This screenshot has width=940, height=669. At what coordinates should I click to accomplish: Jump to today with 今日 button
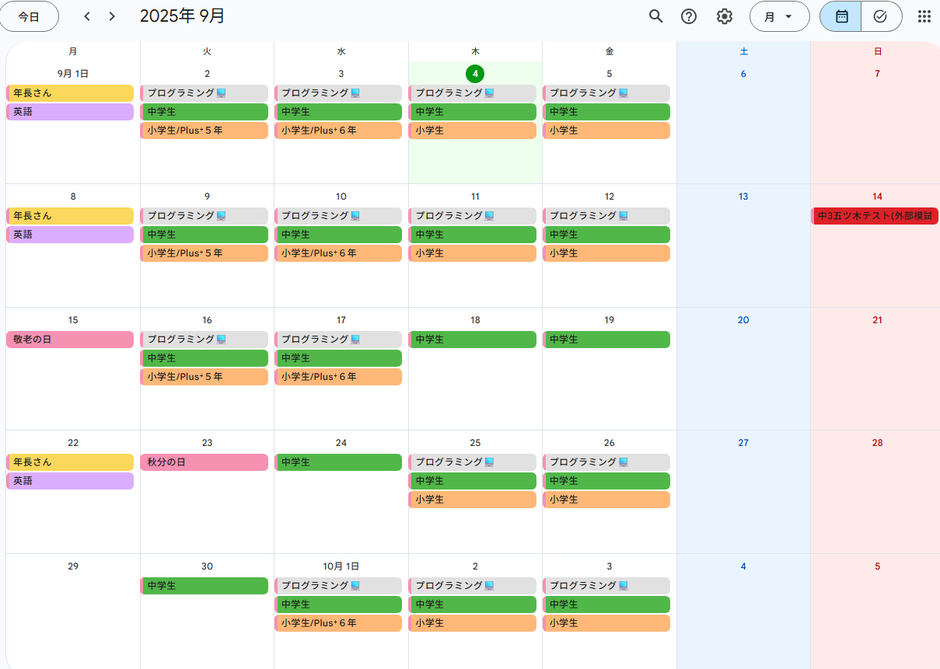29,16
